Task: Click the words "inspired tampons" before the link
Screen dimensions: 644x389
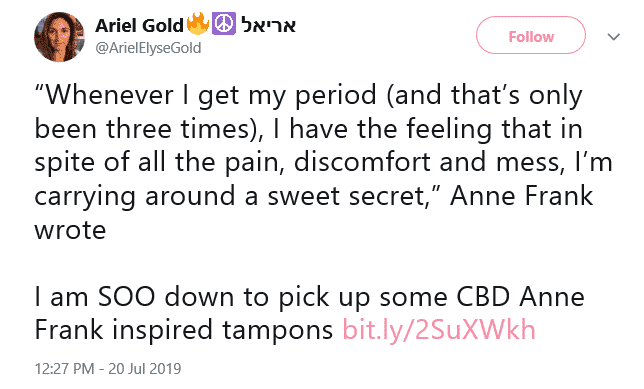Action: tap(222, 331)
